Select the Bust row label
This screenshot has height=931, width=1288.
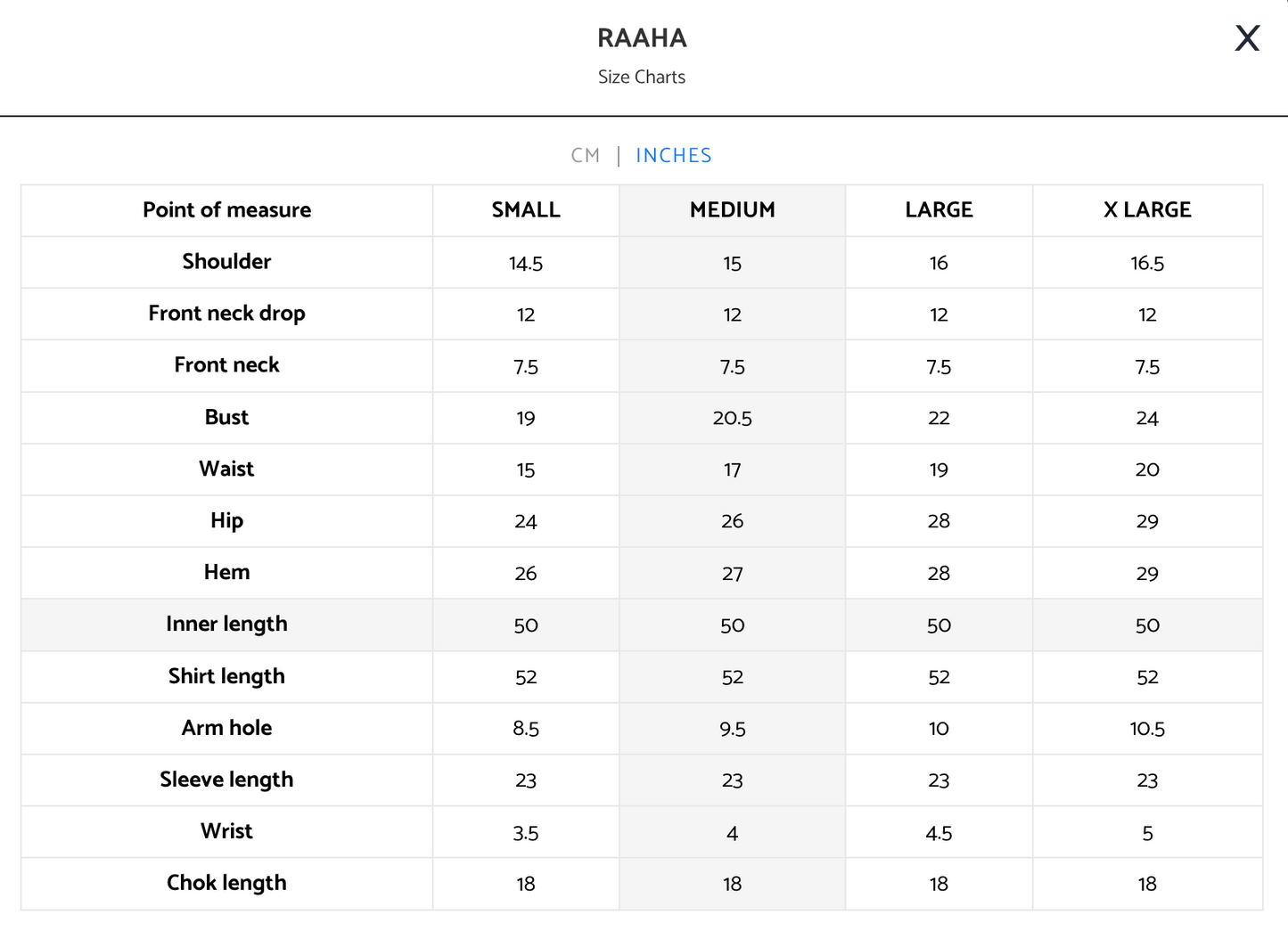(x=226, y=418)
